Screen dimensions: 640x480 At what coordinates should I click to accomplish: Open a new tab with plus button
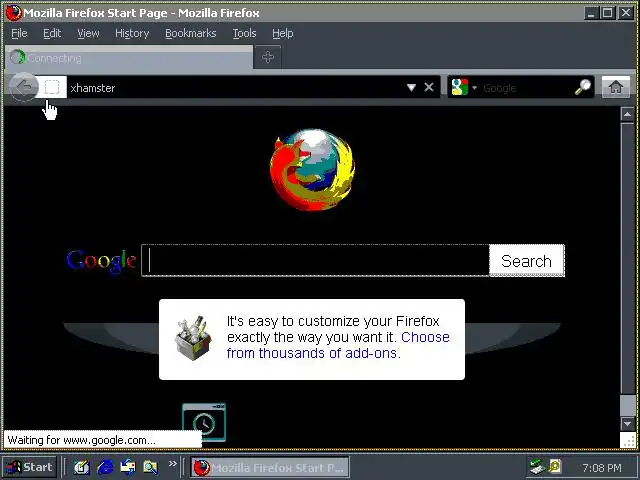click(267, 57)
